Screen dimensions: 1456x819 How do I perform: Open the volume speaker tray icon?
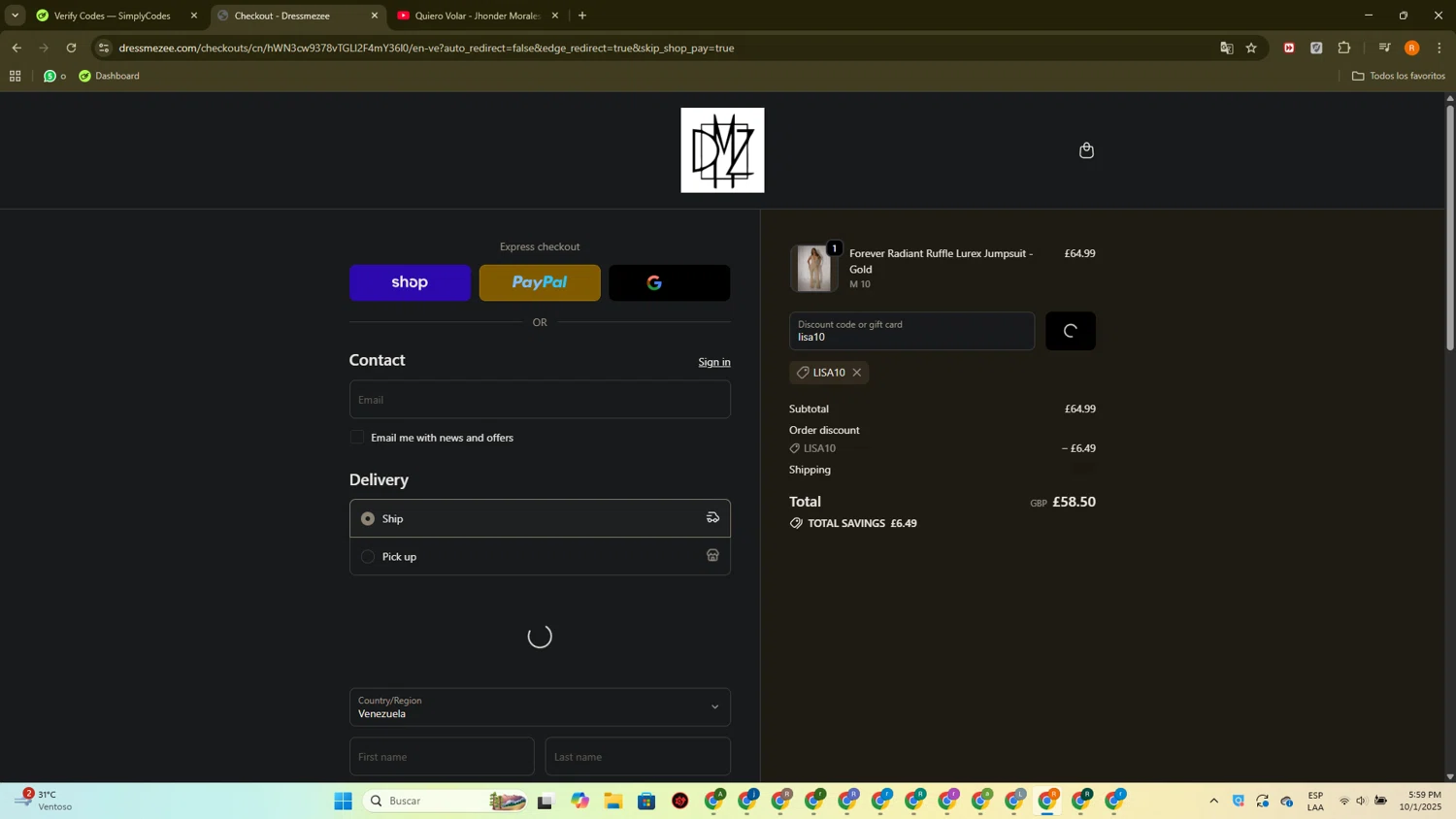click(1361, 801)
